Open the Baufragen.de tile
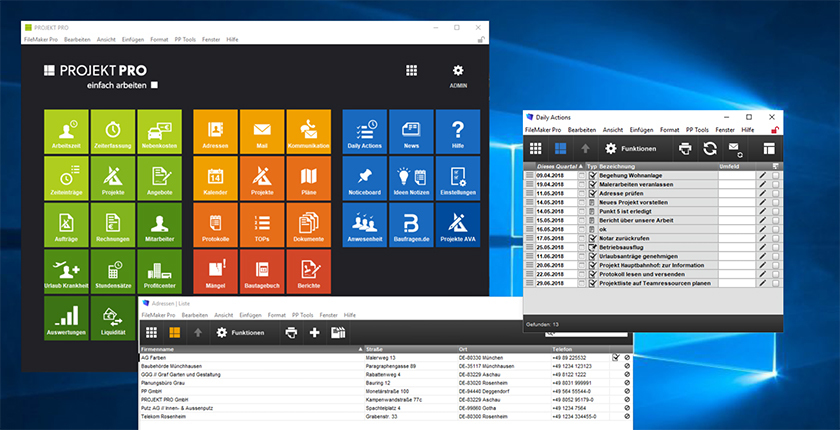The image size is (840, 430). click(x=411, y=225)
